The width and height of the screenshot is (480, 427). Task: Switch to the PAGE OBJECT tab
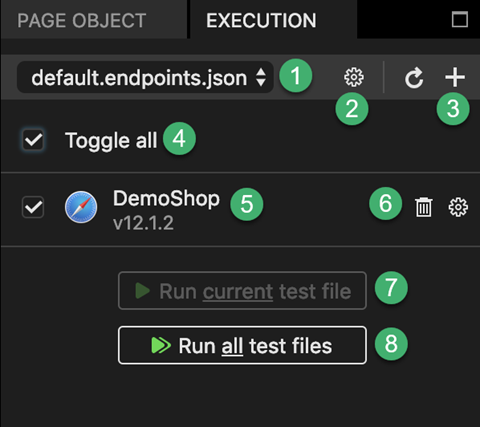point(82,20)
